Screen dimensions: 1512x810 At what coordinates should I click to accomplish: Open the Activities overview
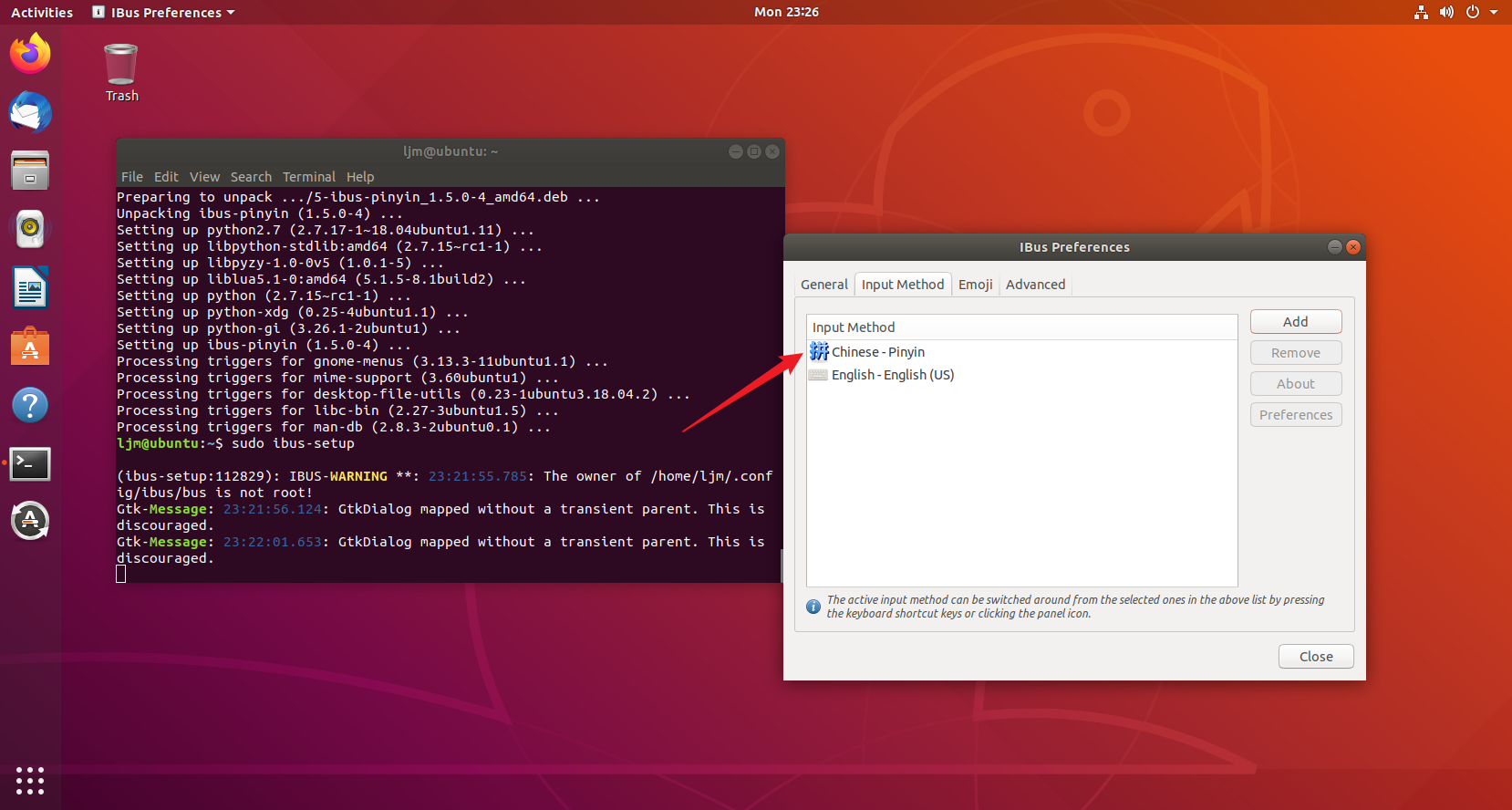pos(42,12)
